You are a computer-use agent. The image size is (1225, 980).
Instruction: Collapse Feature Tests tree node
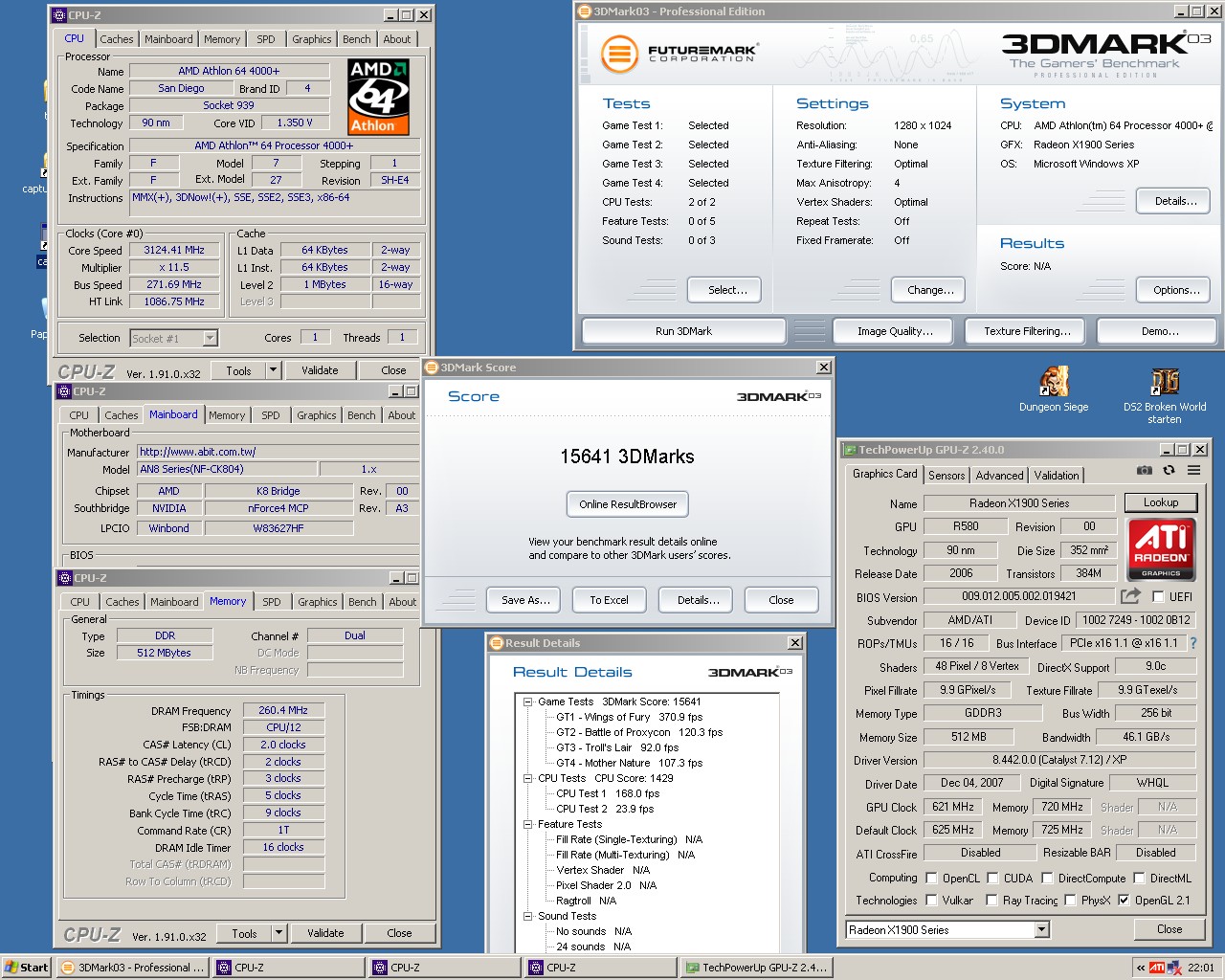[x=527, y=824]
